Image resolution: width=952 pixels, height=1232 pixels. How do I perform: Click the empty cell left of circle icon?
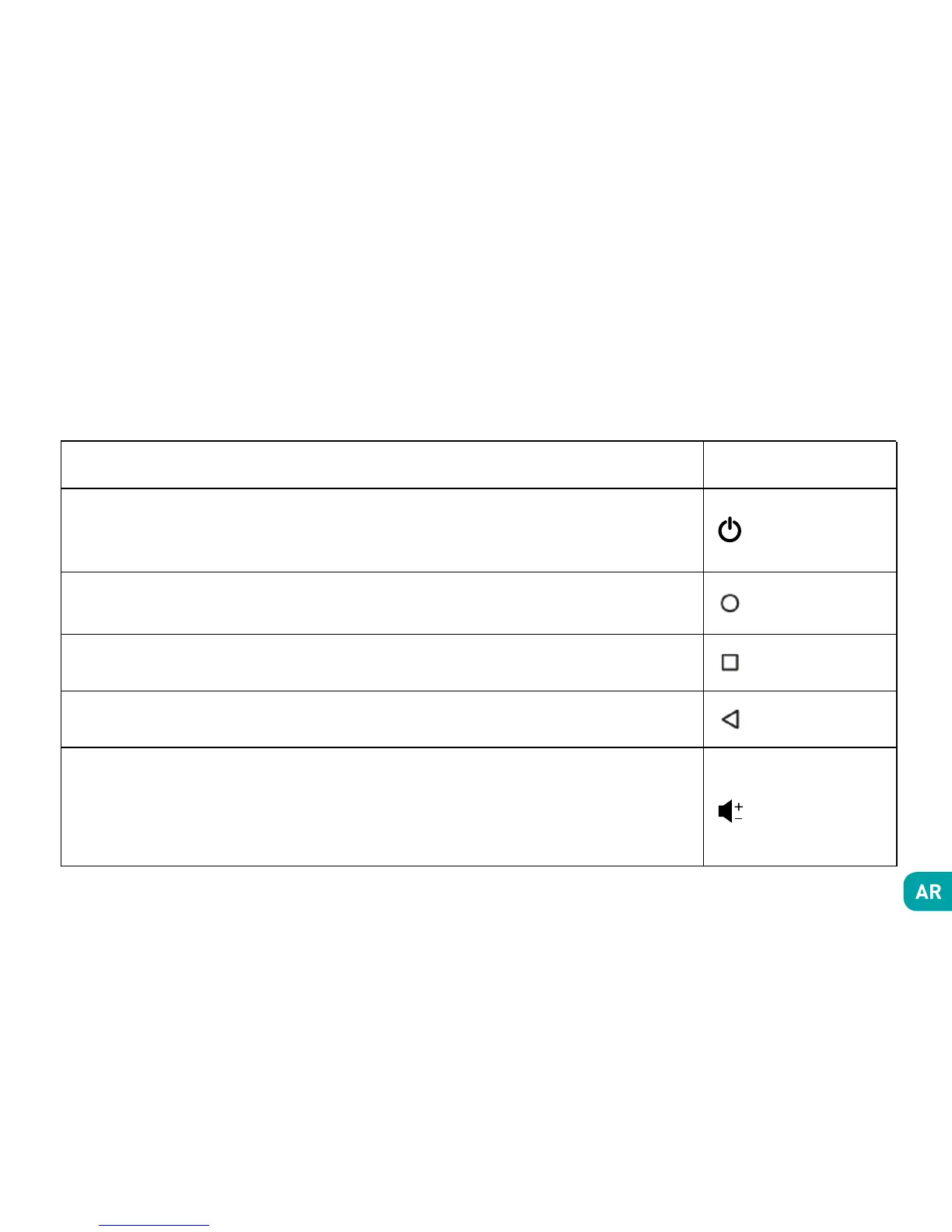(x=382, y=603)
